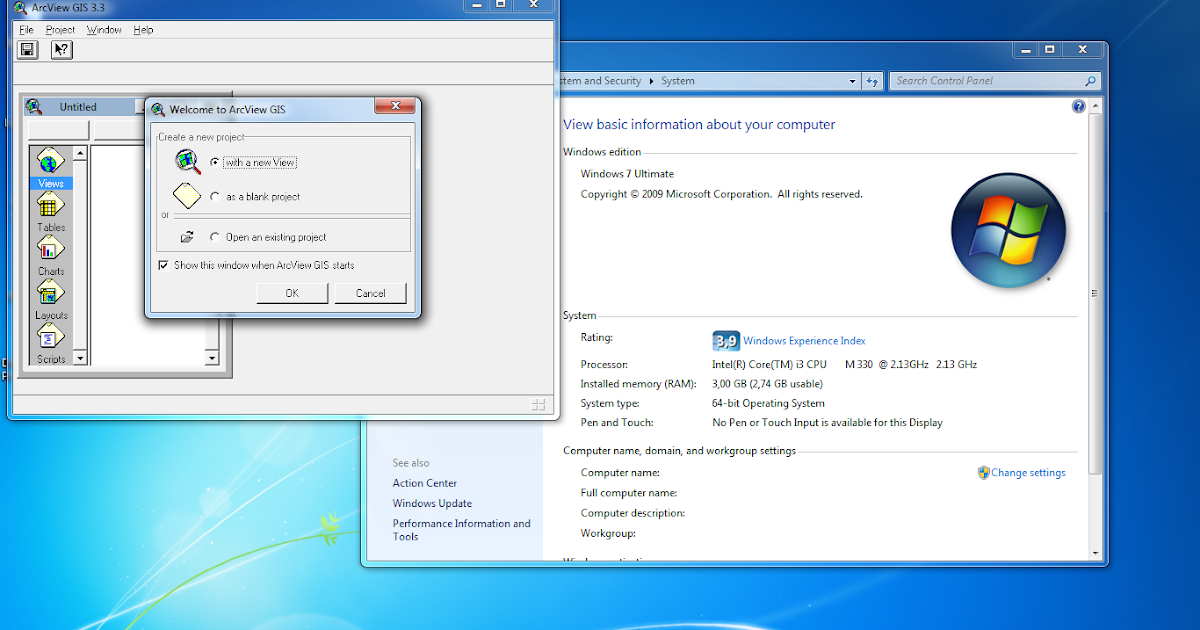The width and height of the screenshot is (1200, 630).
Task: Click the icon list scroll-up arrow
Action: [x=80, y=154]
